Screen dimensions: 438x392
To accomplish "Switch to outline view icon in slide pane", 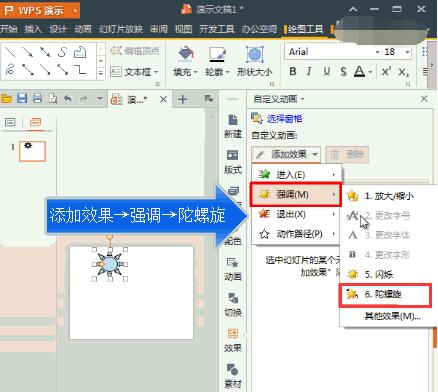I will tap(10, 122).
